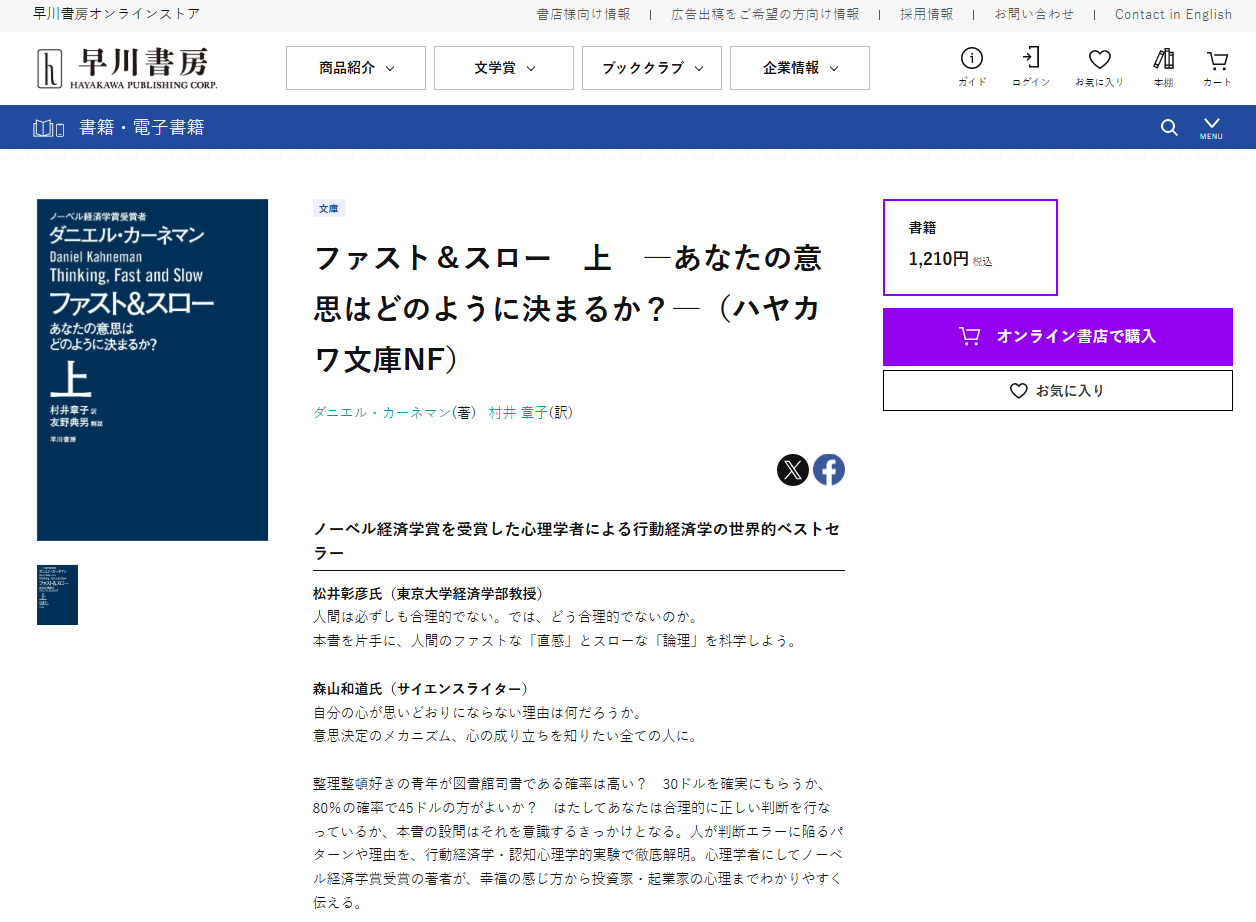Select the 書籍 1,210円 format option

(x=970, y=247)
